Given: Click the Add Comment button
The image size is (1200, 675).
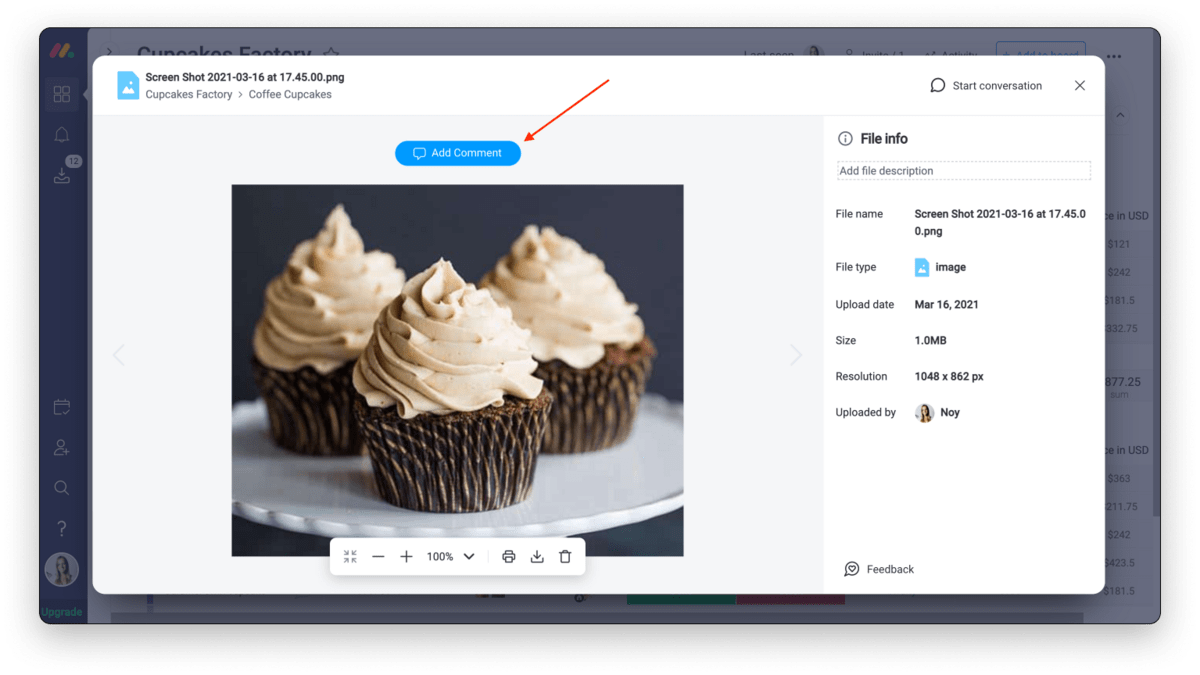Looking at the screenshot, I should pos(457,153).
